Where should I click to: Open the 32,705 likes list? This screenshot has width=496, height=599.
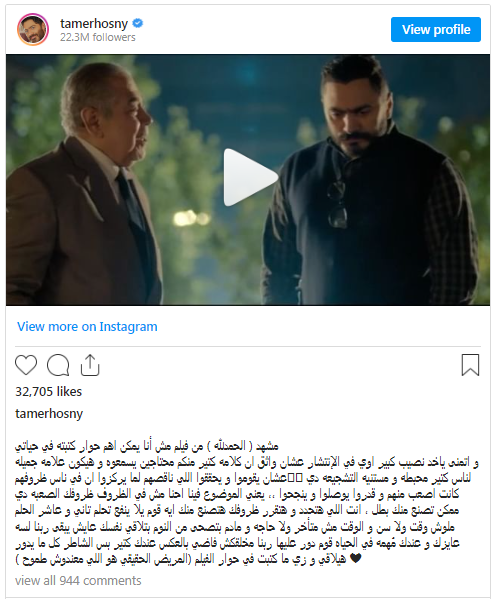point(49,392)
